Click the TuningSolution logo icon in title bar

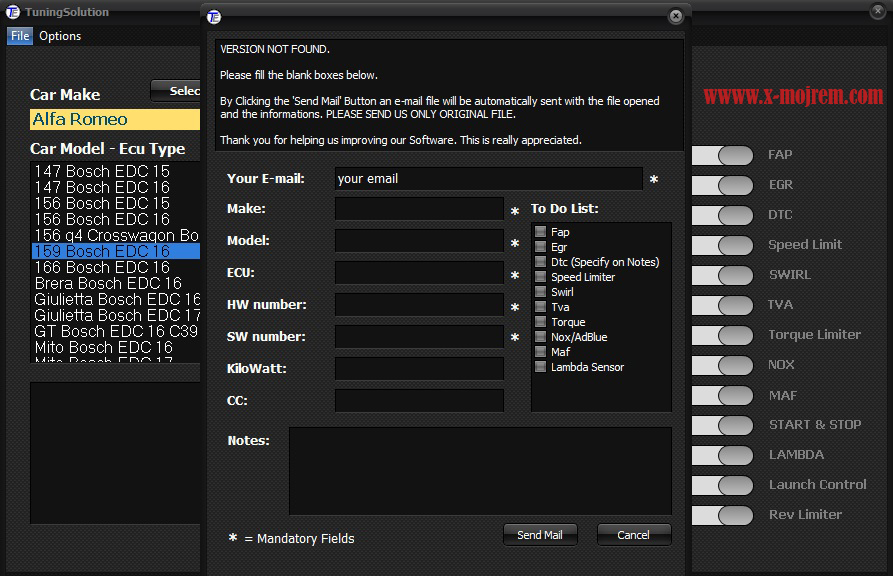pos(13,12)
